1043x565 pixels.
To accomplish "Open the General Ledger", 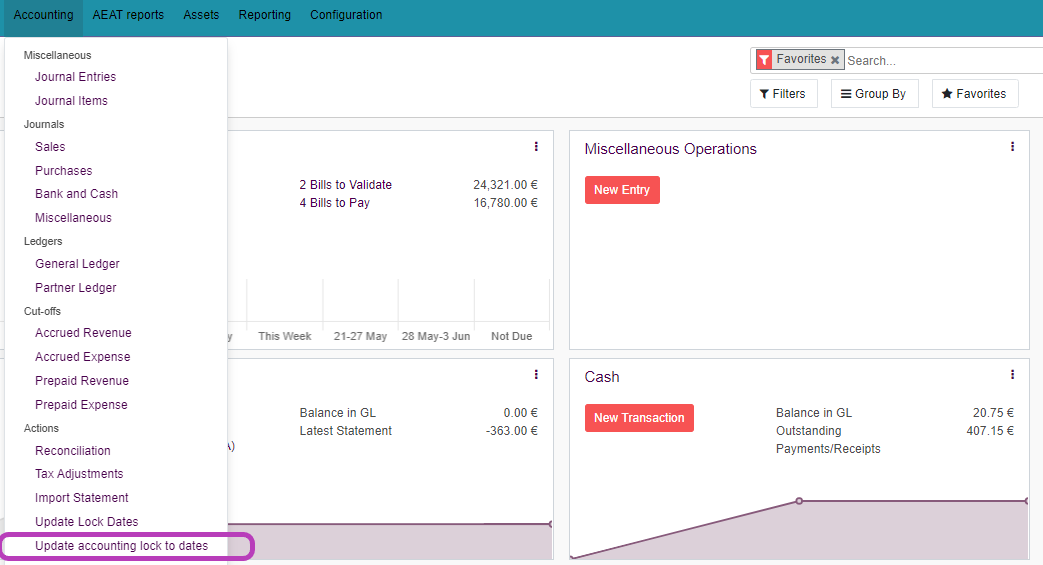I will 77,264.
